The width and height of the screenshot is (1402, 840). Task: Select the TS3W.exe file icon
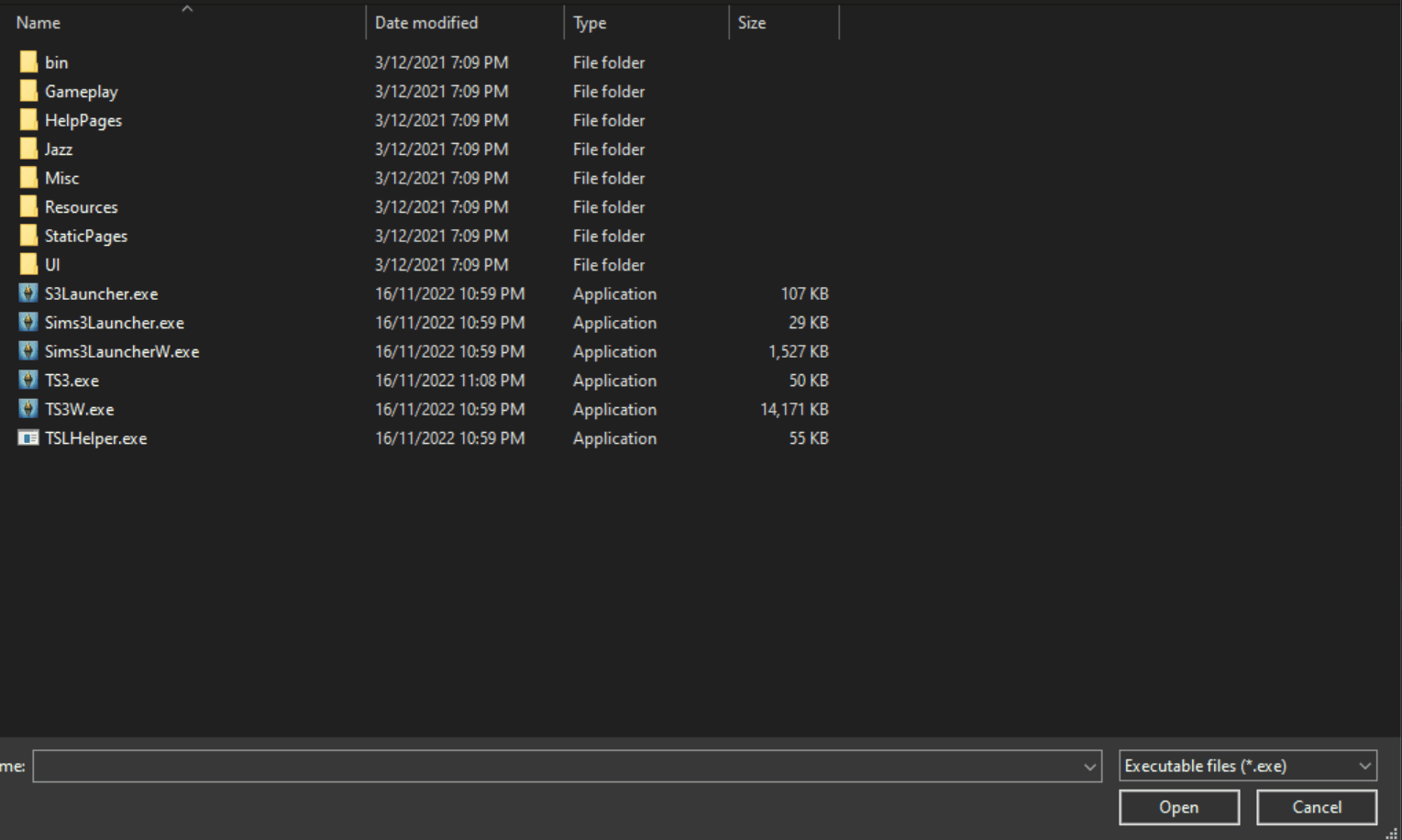pyautogui.click(x=28, y=409)
